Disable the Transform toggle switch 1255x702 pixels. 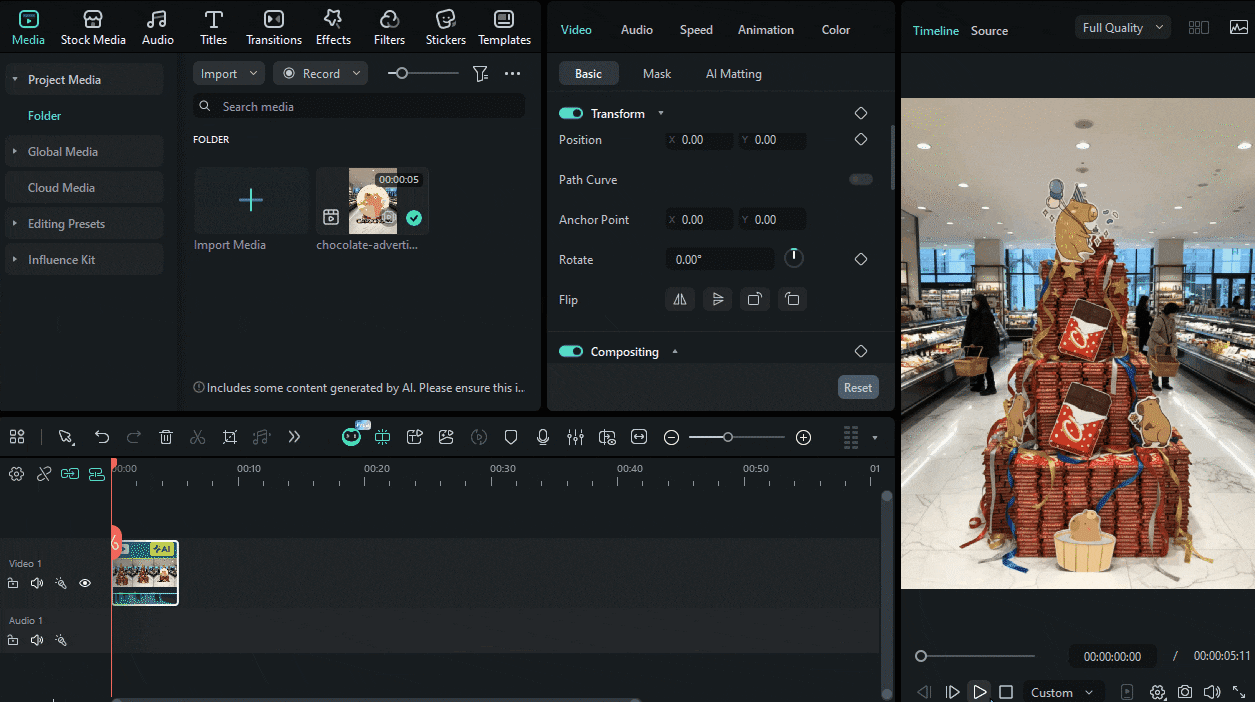point(571,113)
